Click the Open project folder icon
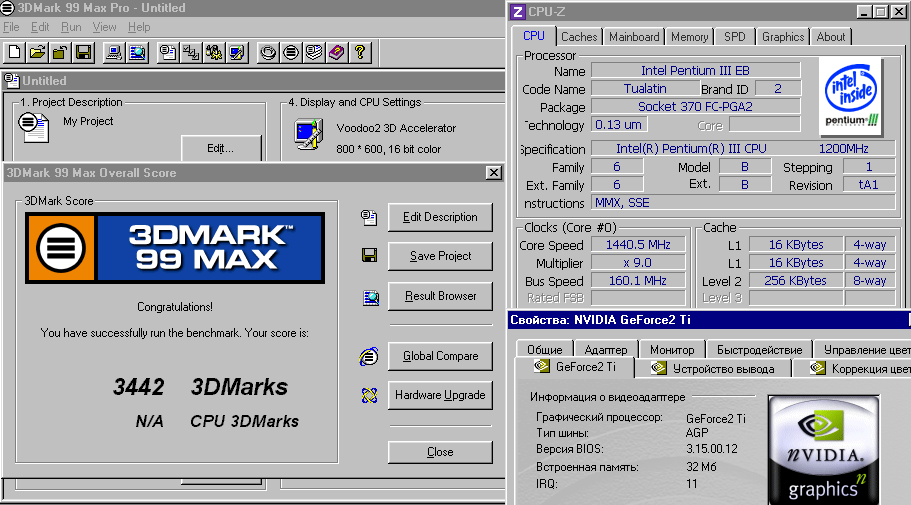This screenshot has height=505, width=911. pyautogui.click(x=37, y=52)
